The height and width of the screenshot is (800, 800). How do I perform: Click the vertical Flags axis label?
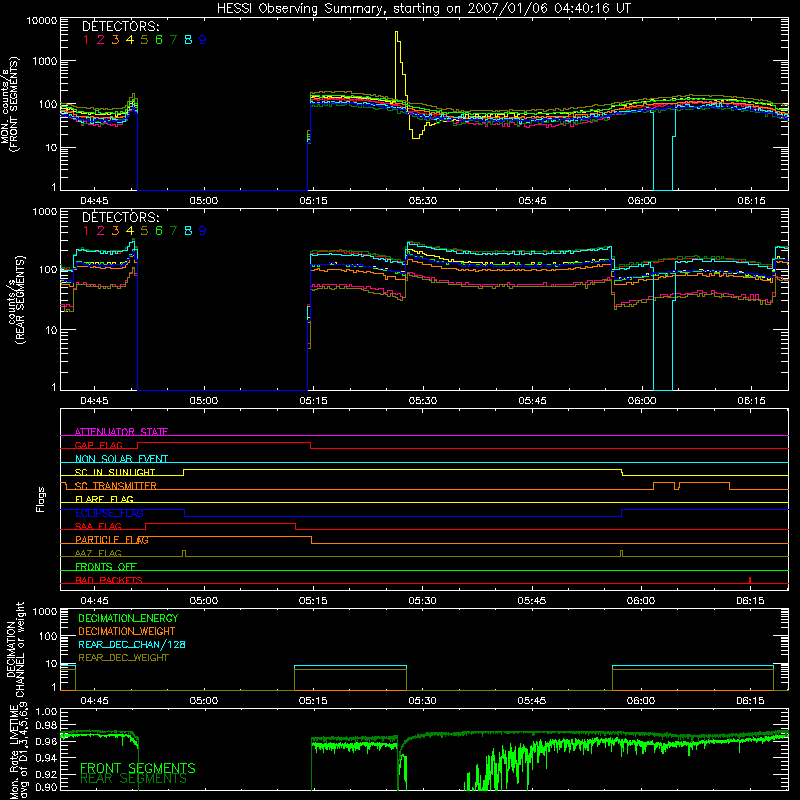(40, 499)
